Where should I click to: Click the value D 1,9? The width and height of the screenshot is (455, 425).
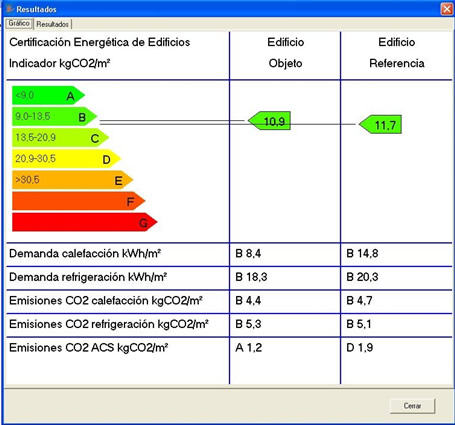click(x=359, y=348)
